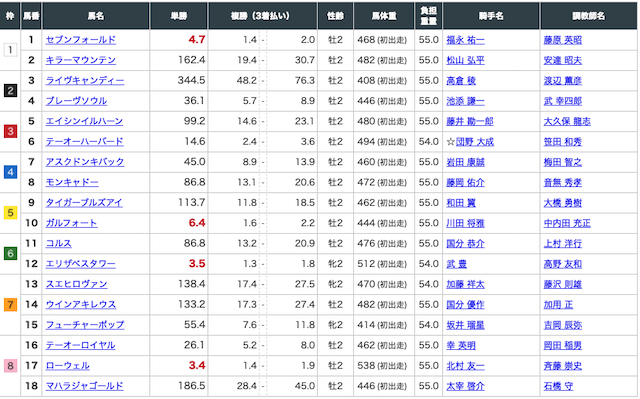This screenshot has width=640, height=399.
Task: Open horse ガルフォート link
Action: tap(71, 223)
